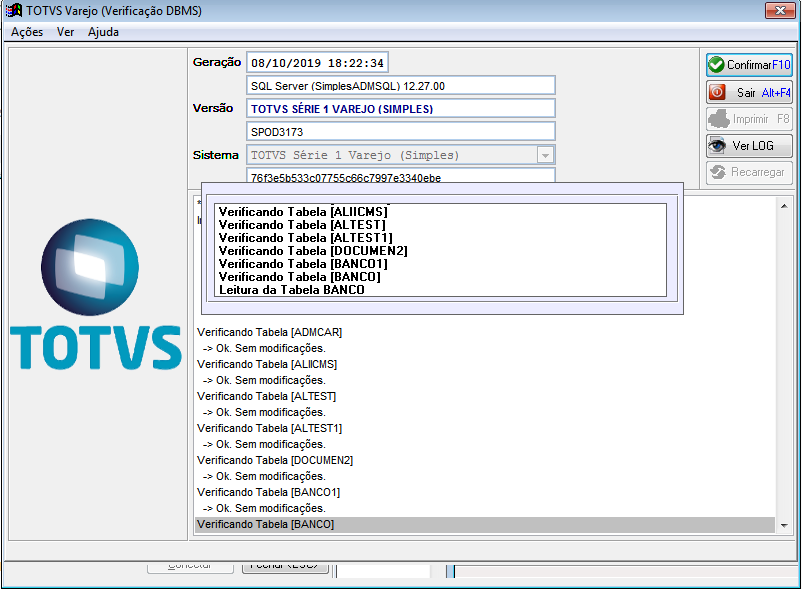Open the Ações menu
The image size is (802, 589).
[27, 32]
